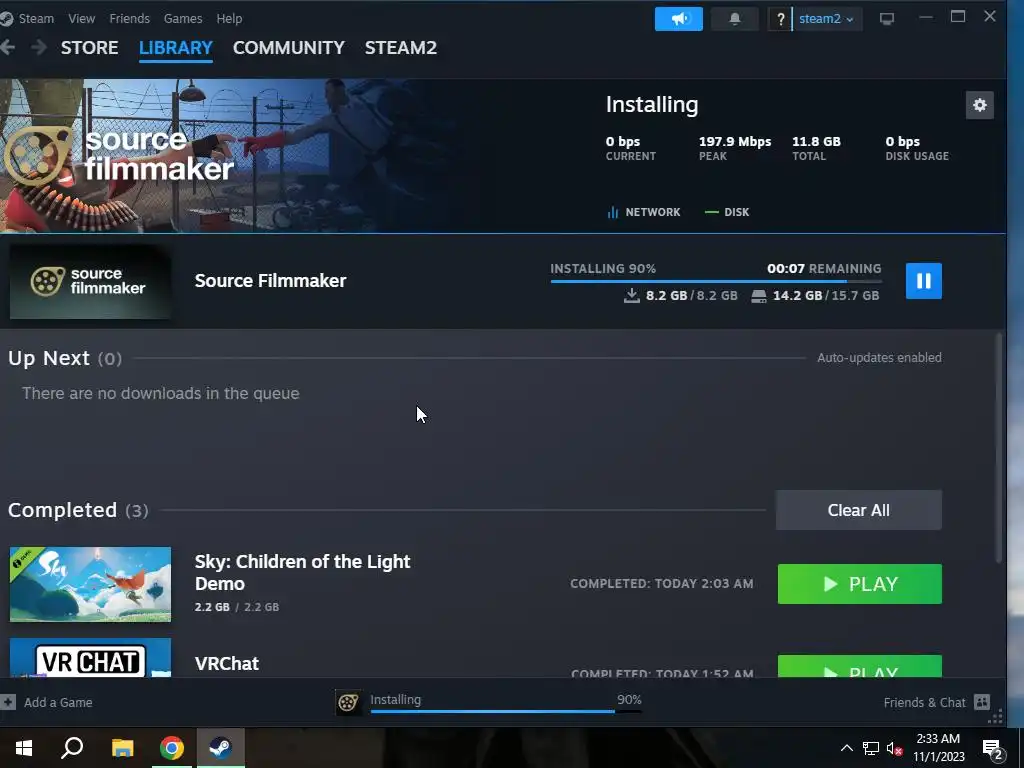This screenshot has height=768, width=1024.
Task: Switch to Big Picture display icon
Action: pyautogui.click(x=886, y=19)
